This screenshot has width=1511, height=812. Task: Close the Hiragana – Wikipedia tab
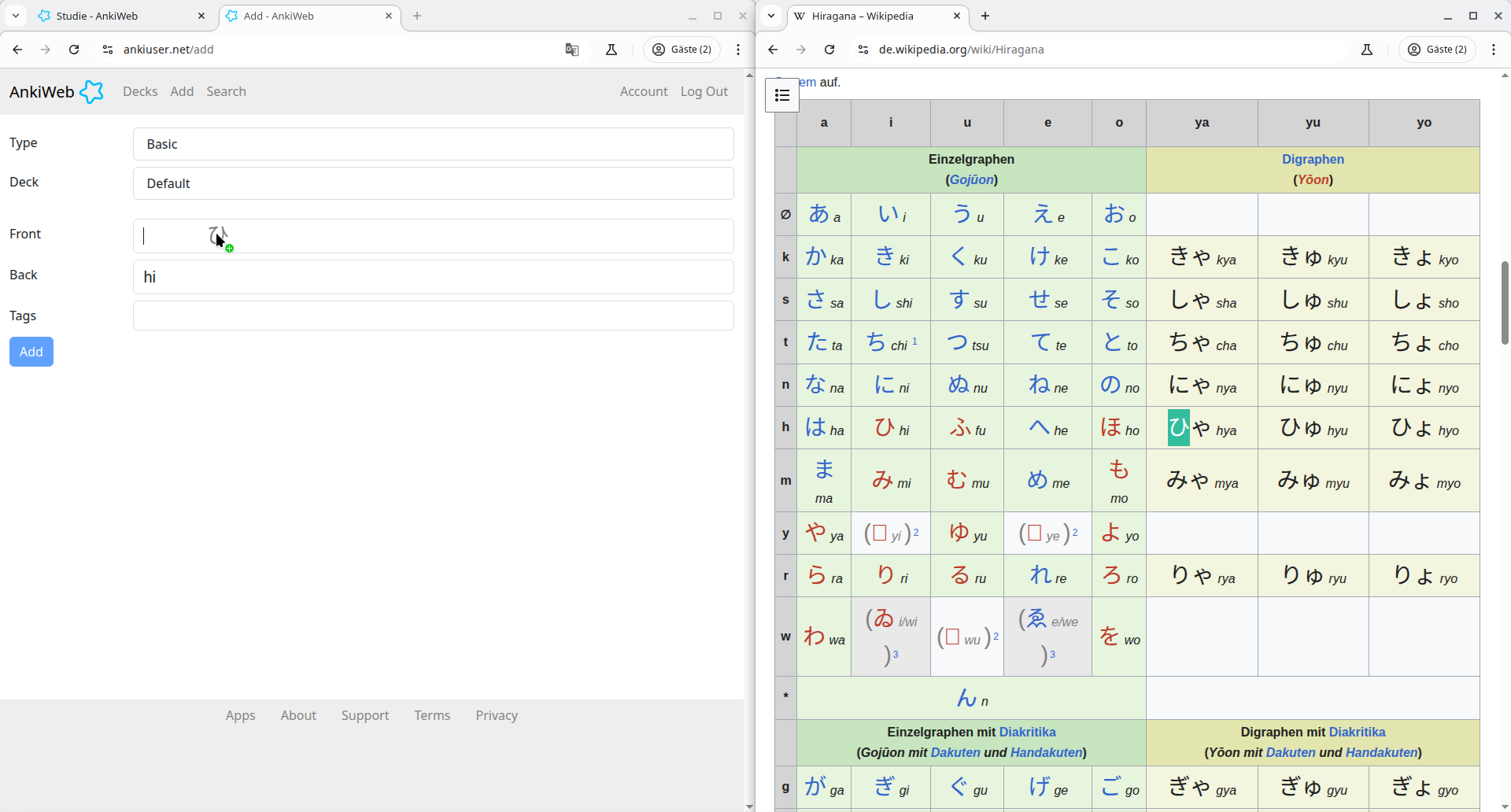tap(957, 16)
